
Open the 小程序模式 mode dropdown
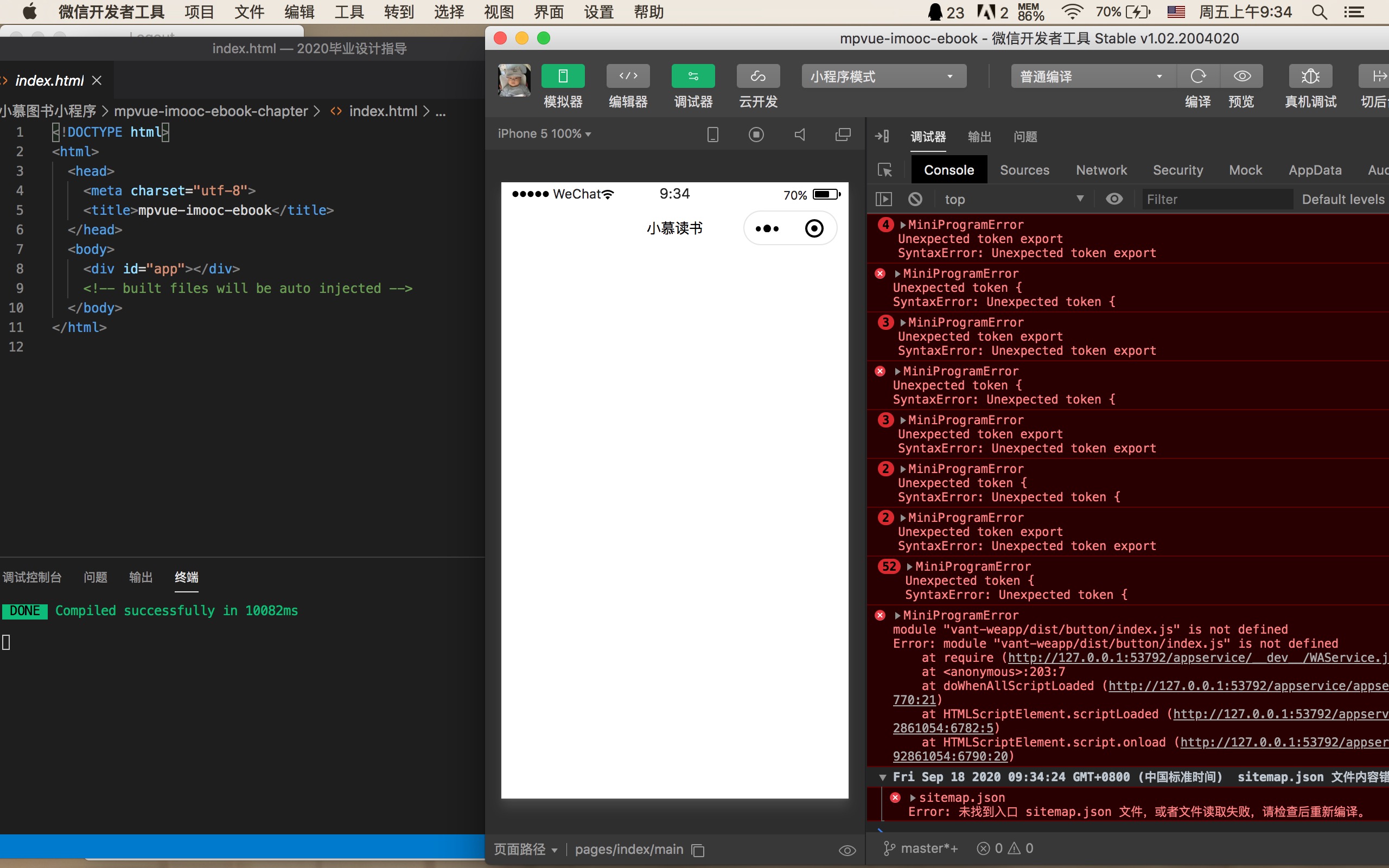(883, 76)
